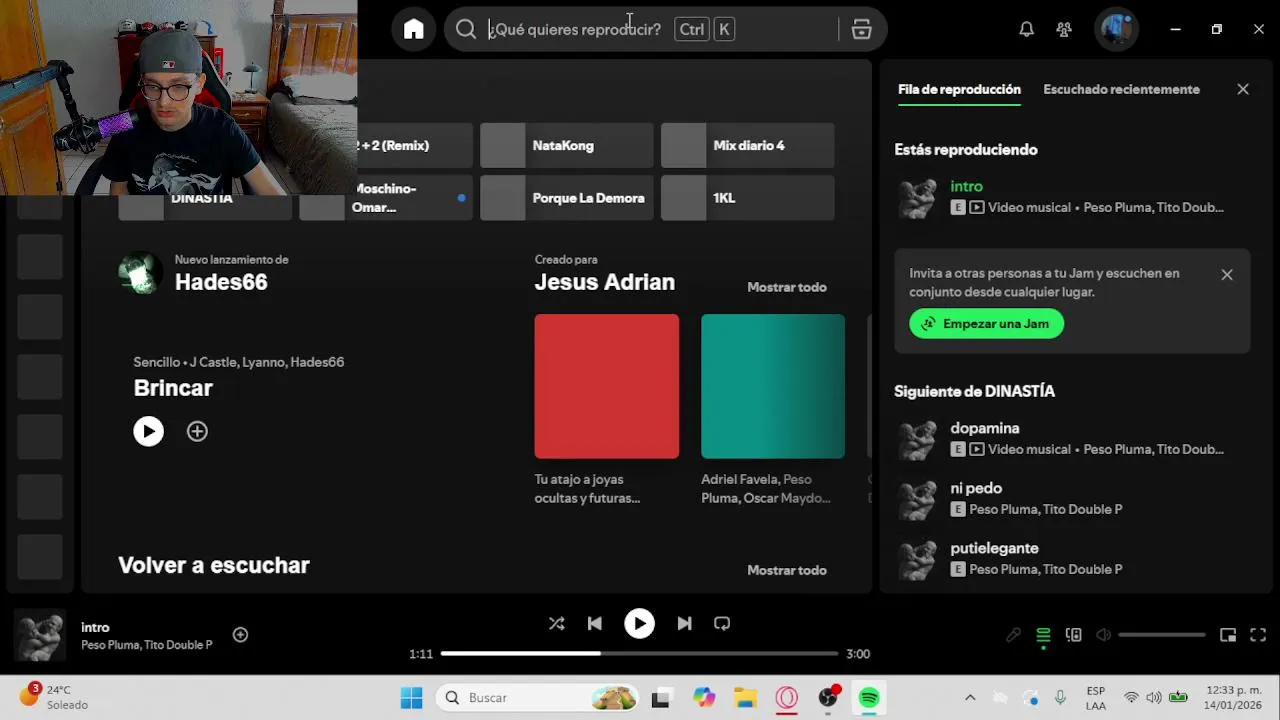Click the Spotify taskbar icon
1280x720 pixels.
(869, 698)
